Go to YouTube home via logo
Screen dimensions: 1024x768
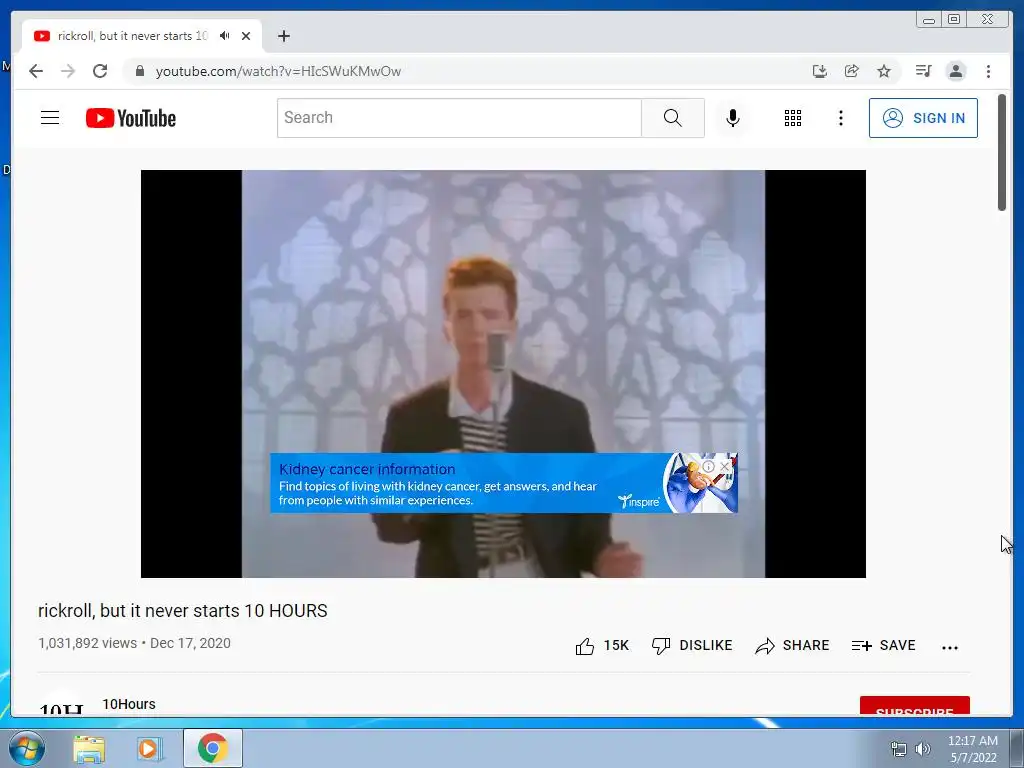click(x=131, y=118)
